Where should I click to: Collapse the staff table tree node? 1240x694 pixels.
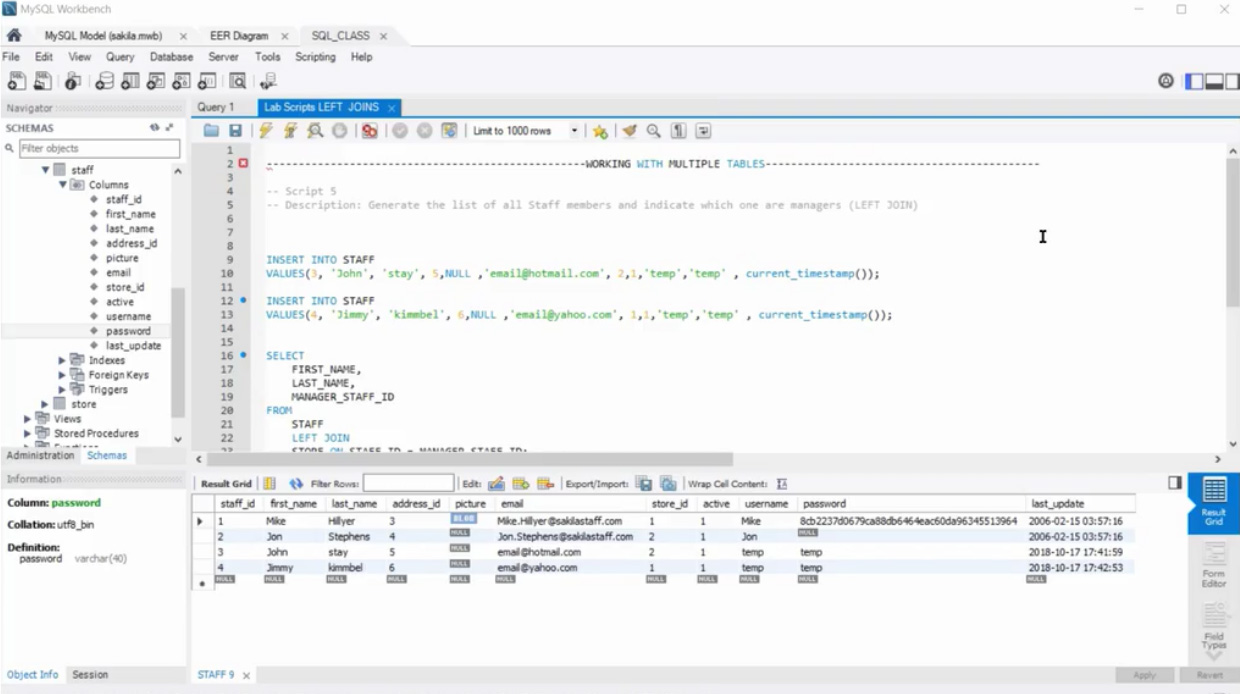(45, 170)
